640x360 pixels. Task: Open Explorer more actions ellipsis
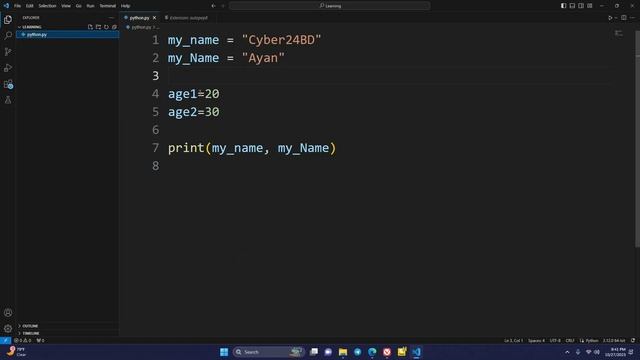click(111, 18)
